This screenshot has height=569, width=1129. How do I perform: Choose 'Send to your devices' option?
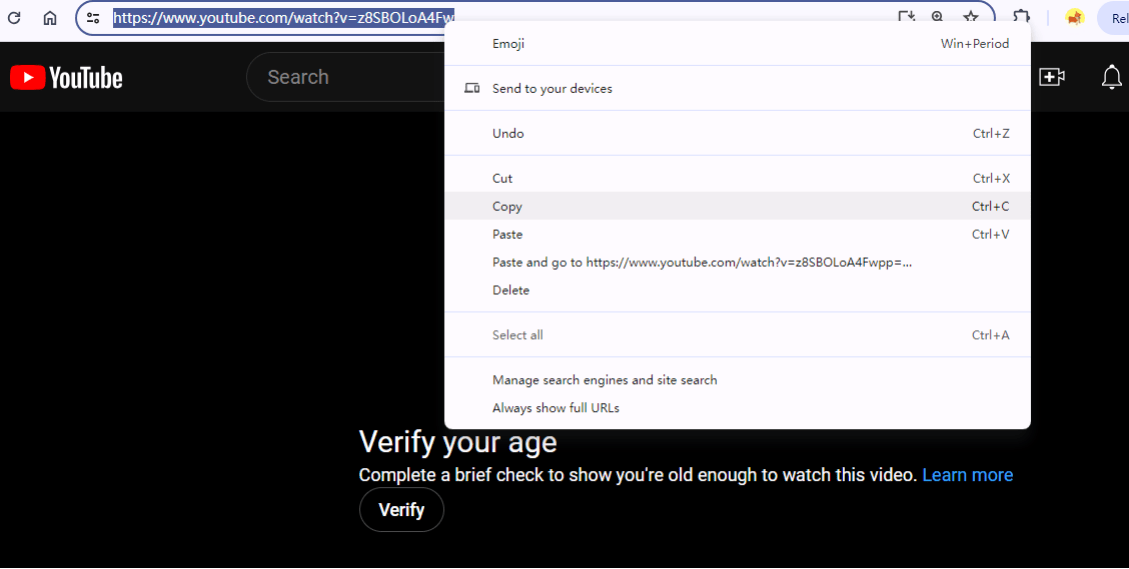552,89
